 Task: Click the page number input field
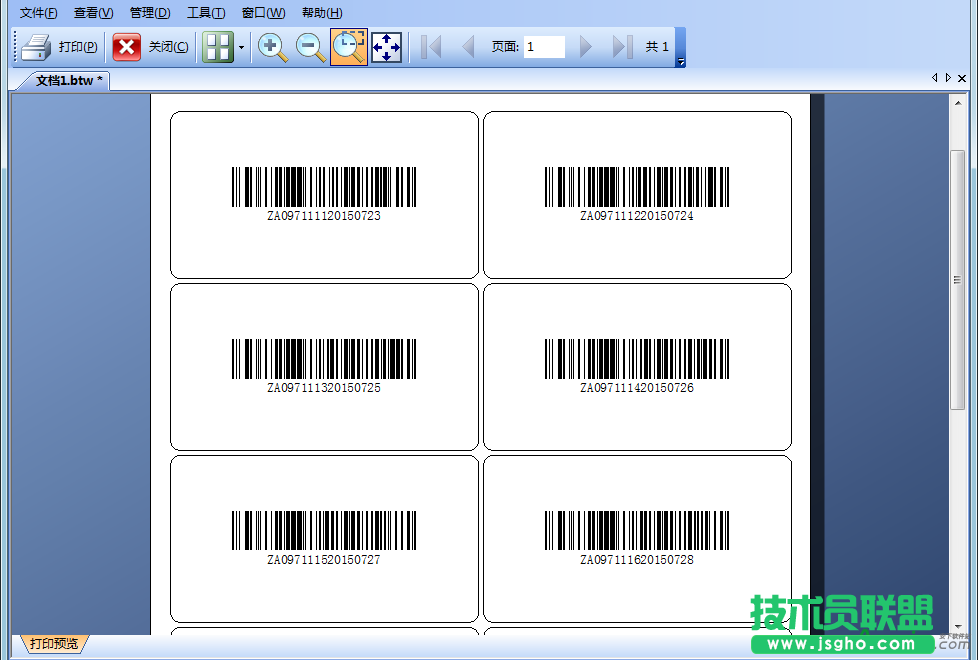pos(544,47)
